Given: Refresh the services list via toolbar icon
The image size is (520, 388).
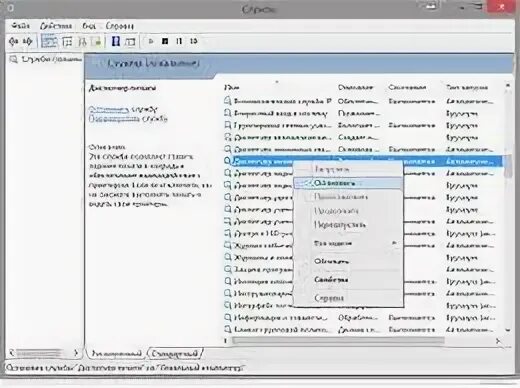Looking at the screenshot, I should 82,42.
